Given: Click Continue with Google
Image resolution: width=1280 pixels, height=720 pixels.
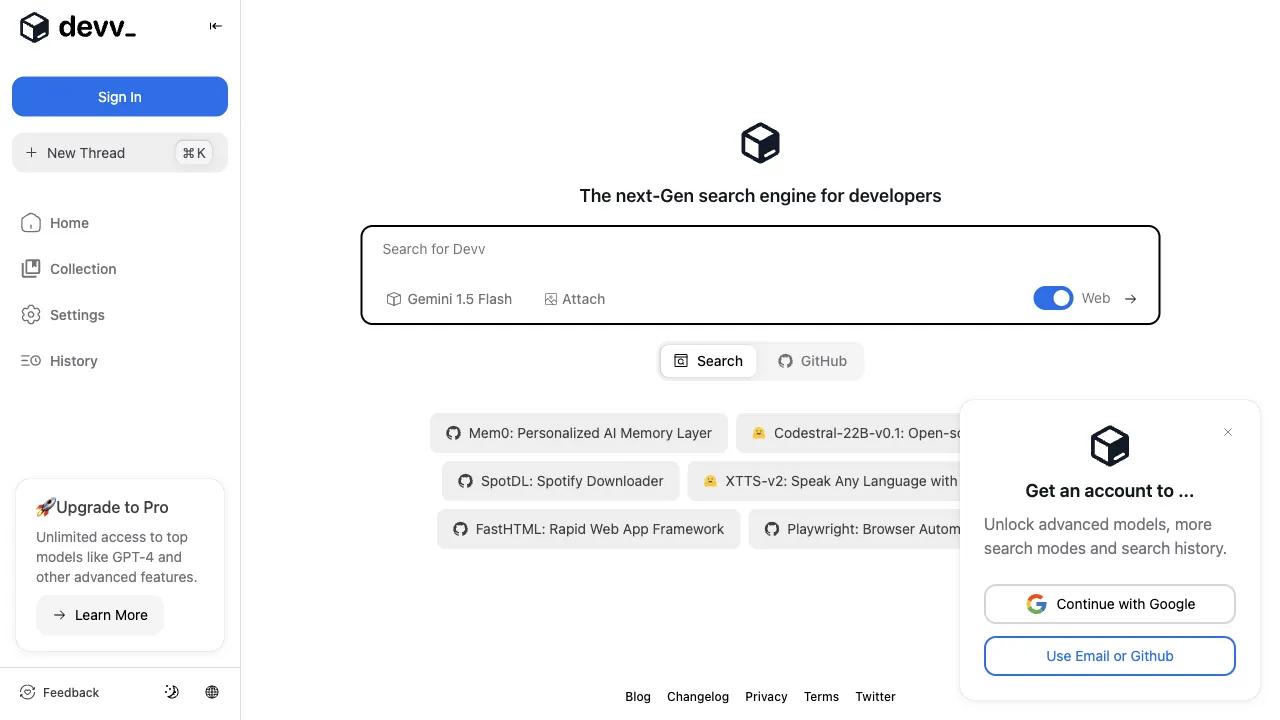Looking at the screenshot, I should 1110,604.
